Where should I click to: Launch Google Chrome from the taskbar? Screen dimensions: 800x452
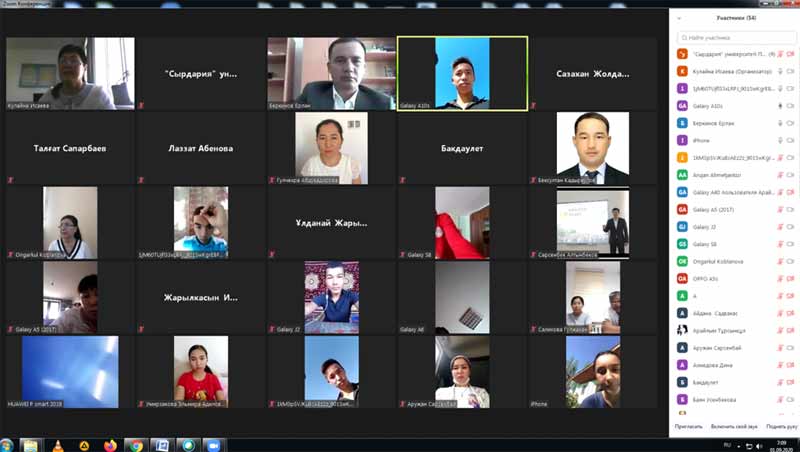coord(135,445)
